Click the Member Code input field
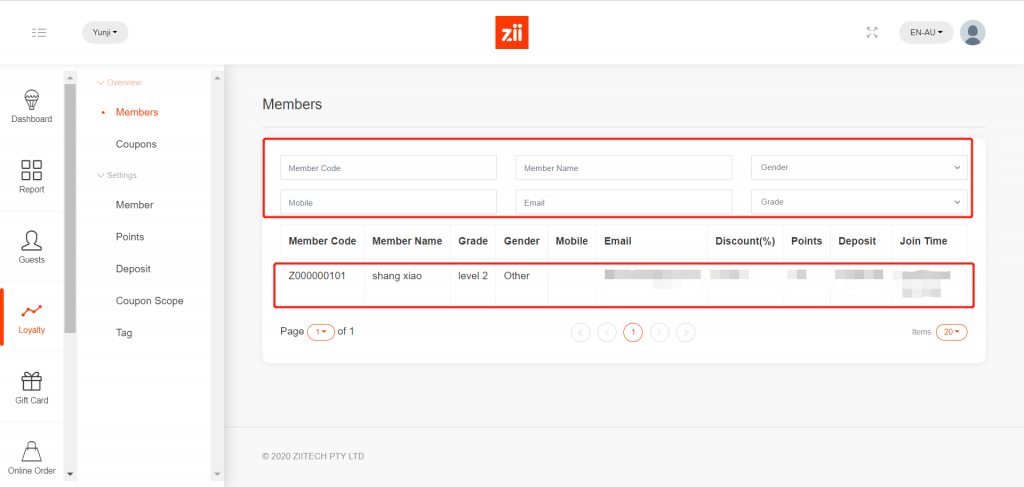 point(388,168)
